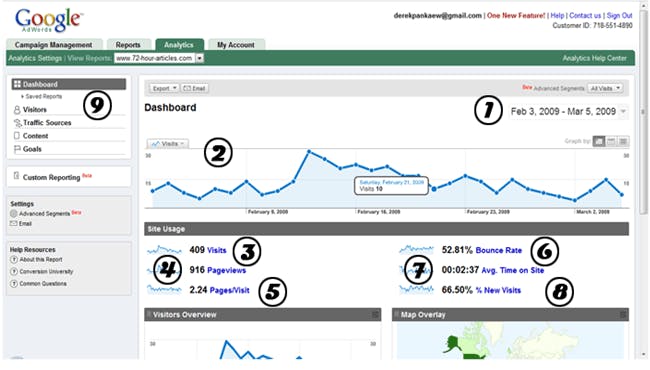The image size is (650, 370).
Task: Click the Customer ID text
Action: tap(592, 26)
